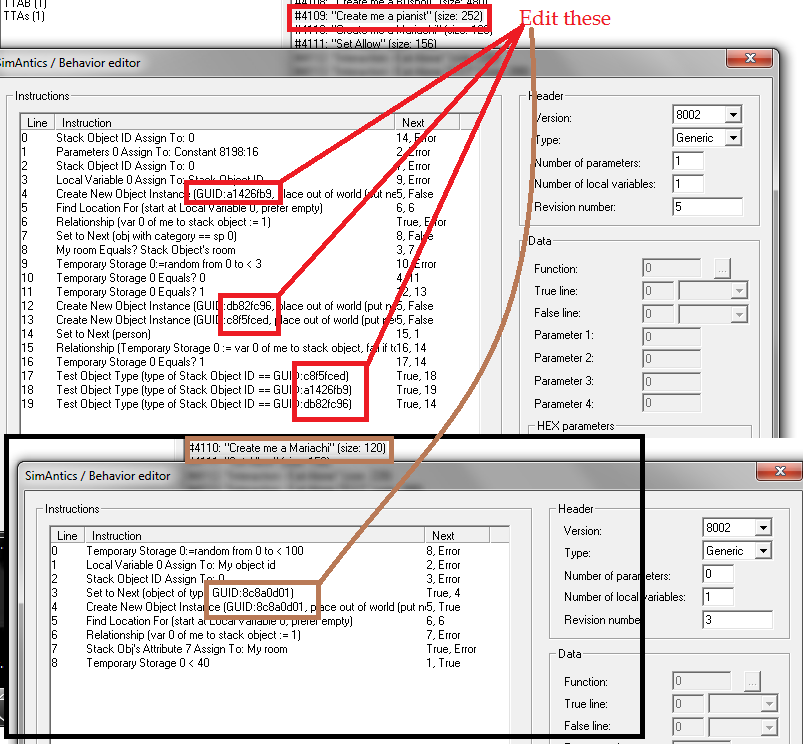This screenshot has height=744, width=803.
Task: Click the Number of parameters field showing 0 in the lower editor
Action: tap(718, 574)
